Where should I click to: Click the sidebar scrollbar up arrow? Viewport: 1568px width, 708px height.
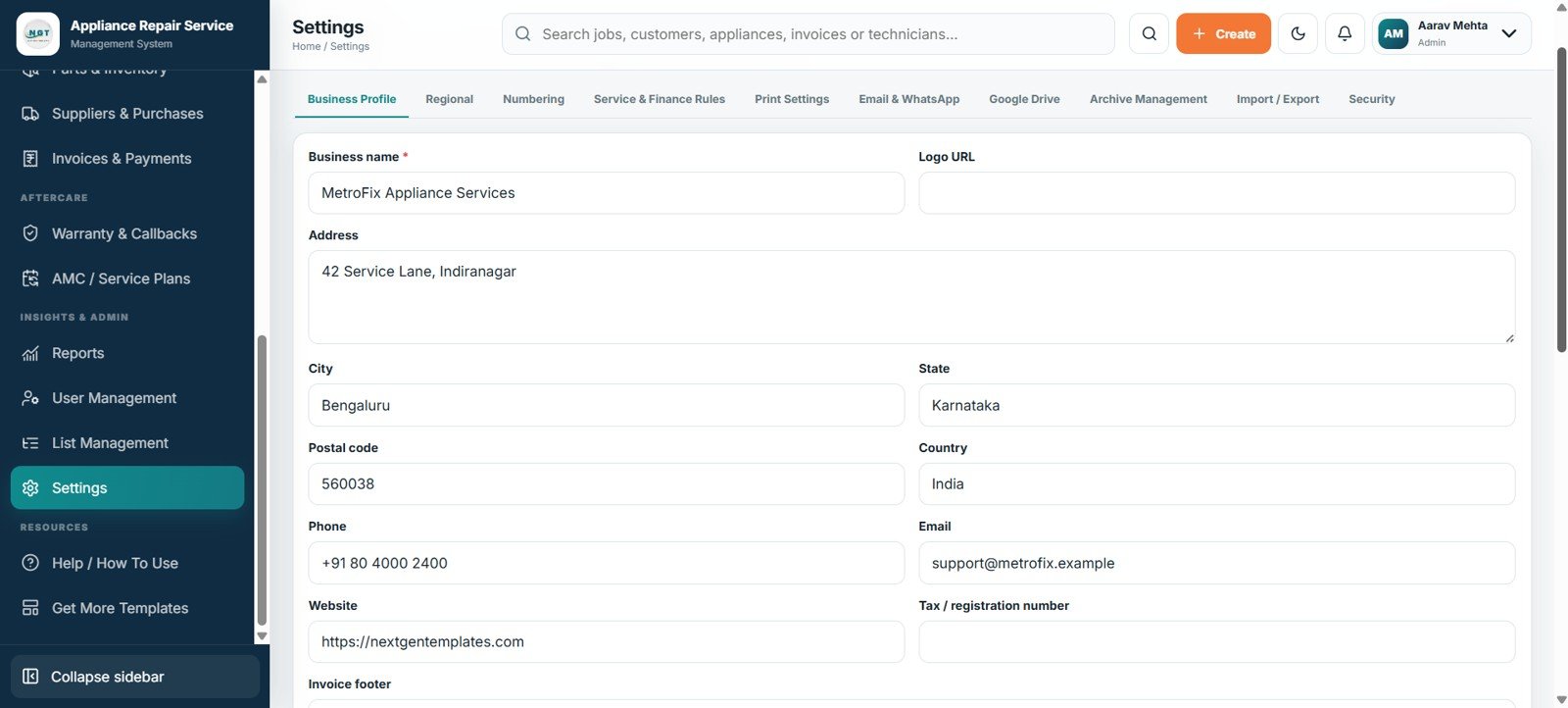tap(262, 78)
